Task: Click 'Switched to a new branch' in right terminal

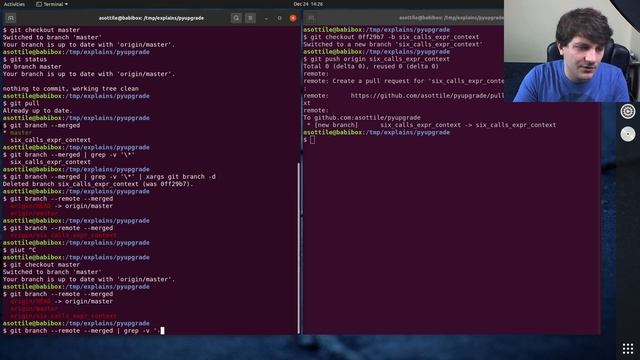Action: pyautogui.click(x=393, y=44)
